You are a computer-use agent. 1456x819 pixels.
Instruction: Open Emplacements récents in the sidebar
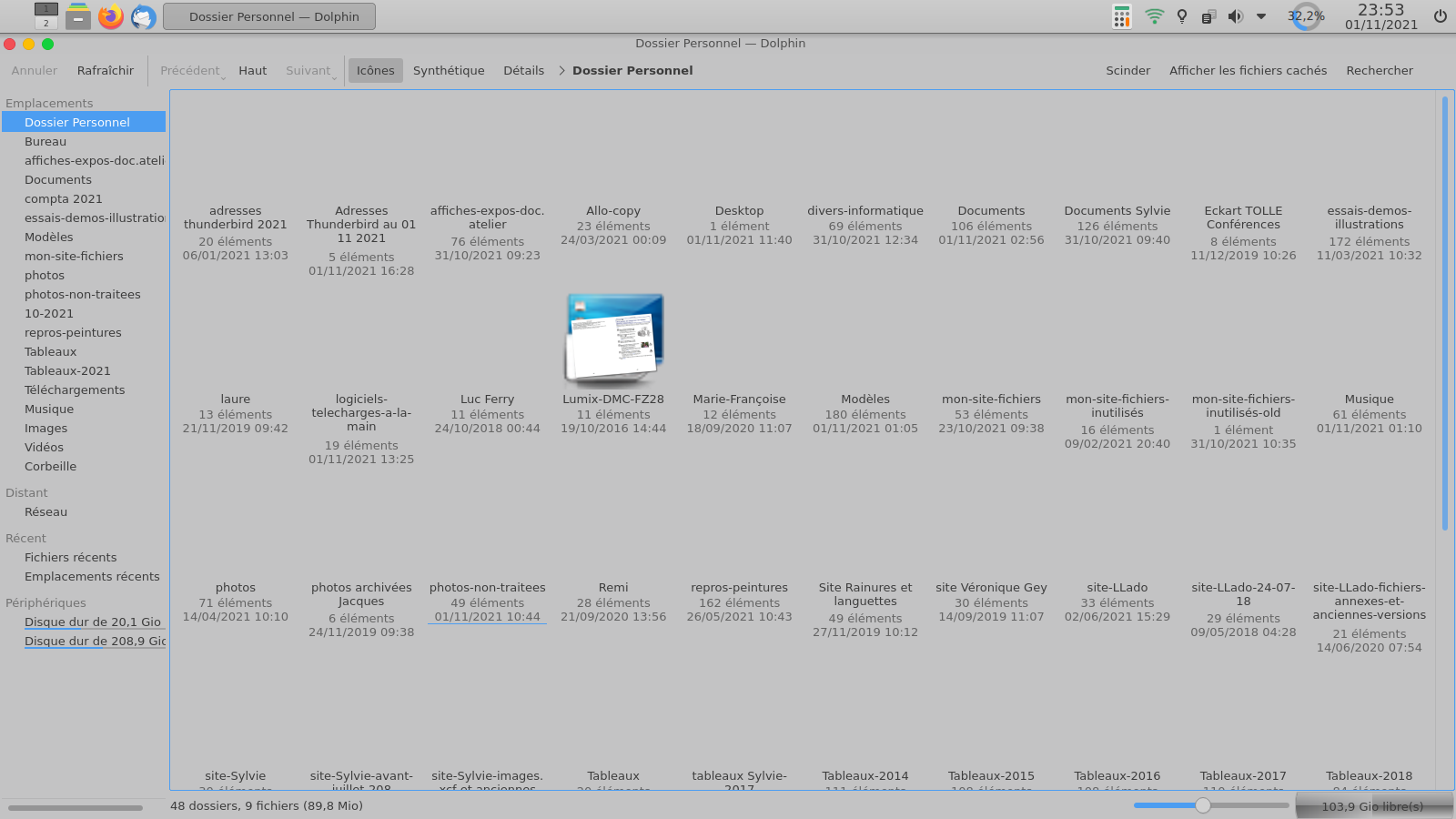[84, 576]
